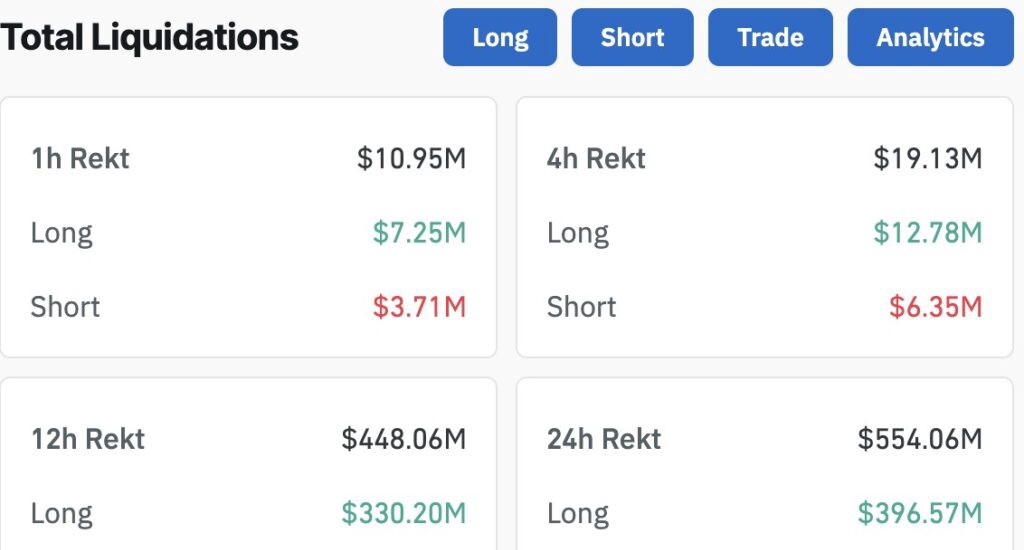Image resolution: width=1024 pixels, height=550 pixels.
Task: Select the 24h long value $396.57M
Action: [x=919, y=513]
